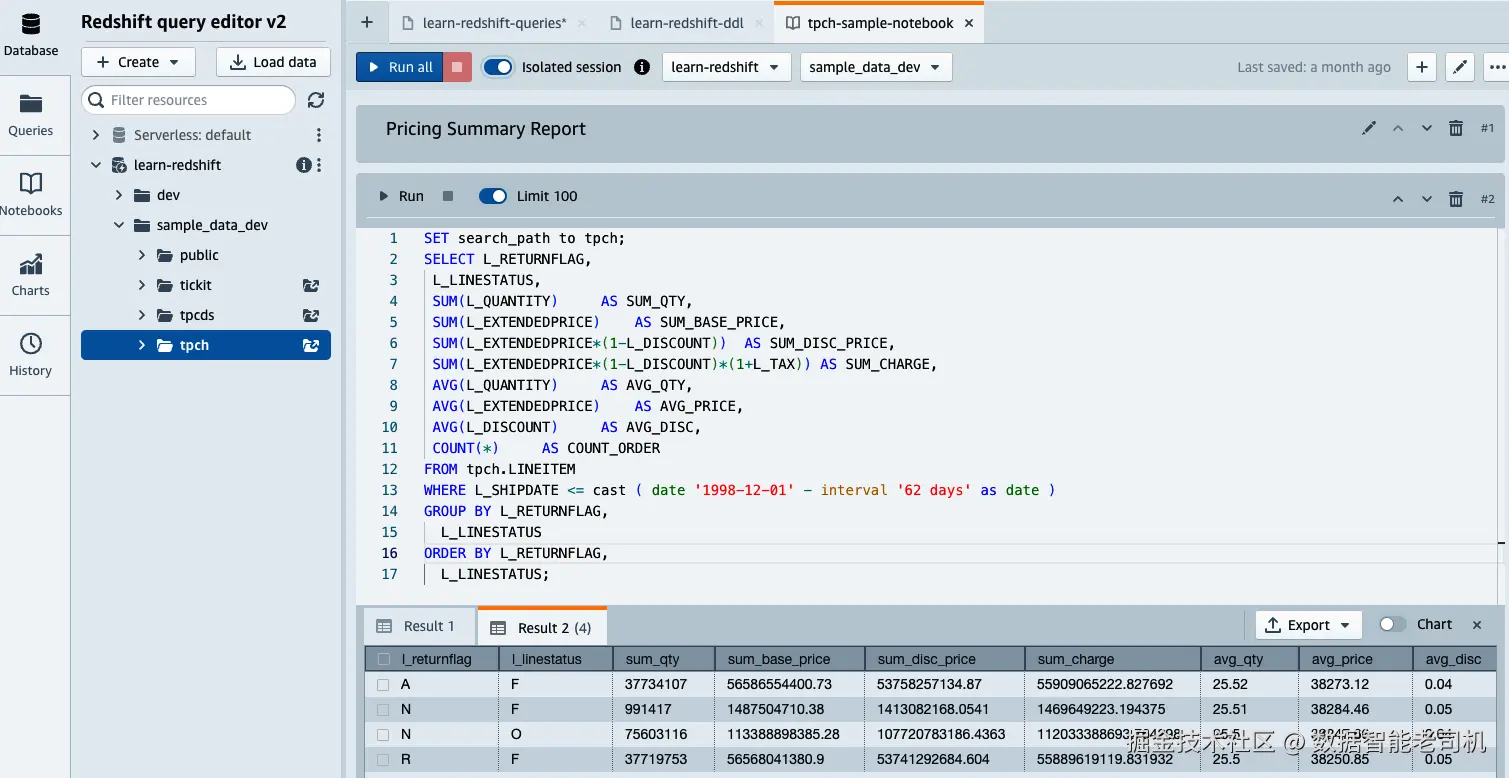Expand the tickit schema tree node
1509x778 pixels.
click(x=142, y=285)
